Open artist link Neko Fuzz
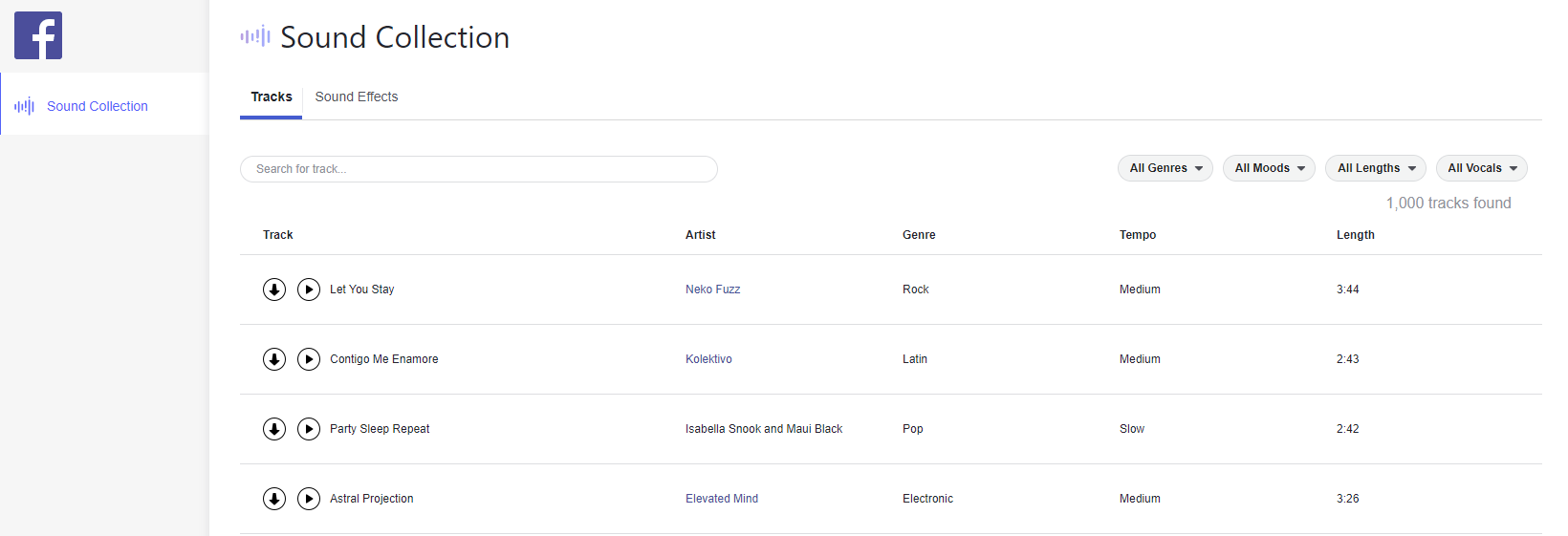The image size is (1568, 536). pyautogui.click(x=713, y=289)
